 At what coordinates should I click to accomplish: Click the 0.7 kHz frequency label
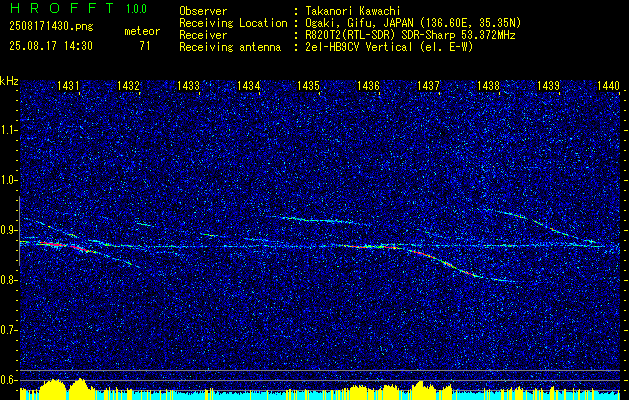coord(8,330)
